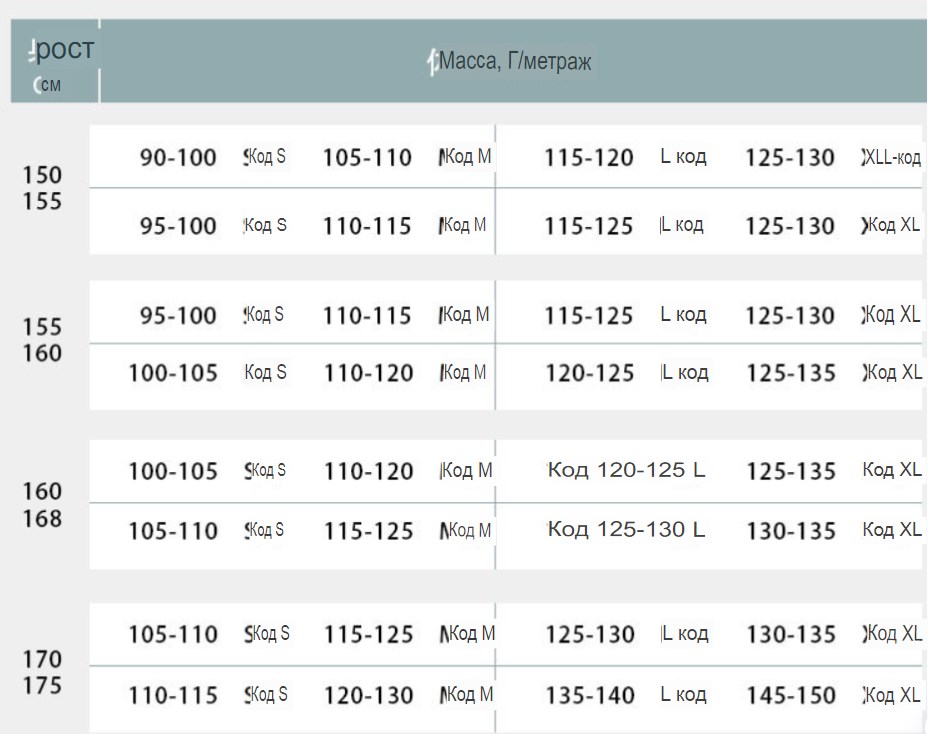928x734 pixels.
Task: Select the 170 175 height row label
Action: (42, 672)
